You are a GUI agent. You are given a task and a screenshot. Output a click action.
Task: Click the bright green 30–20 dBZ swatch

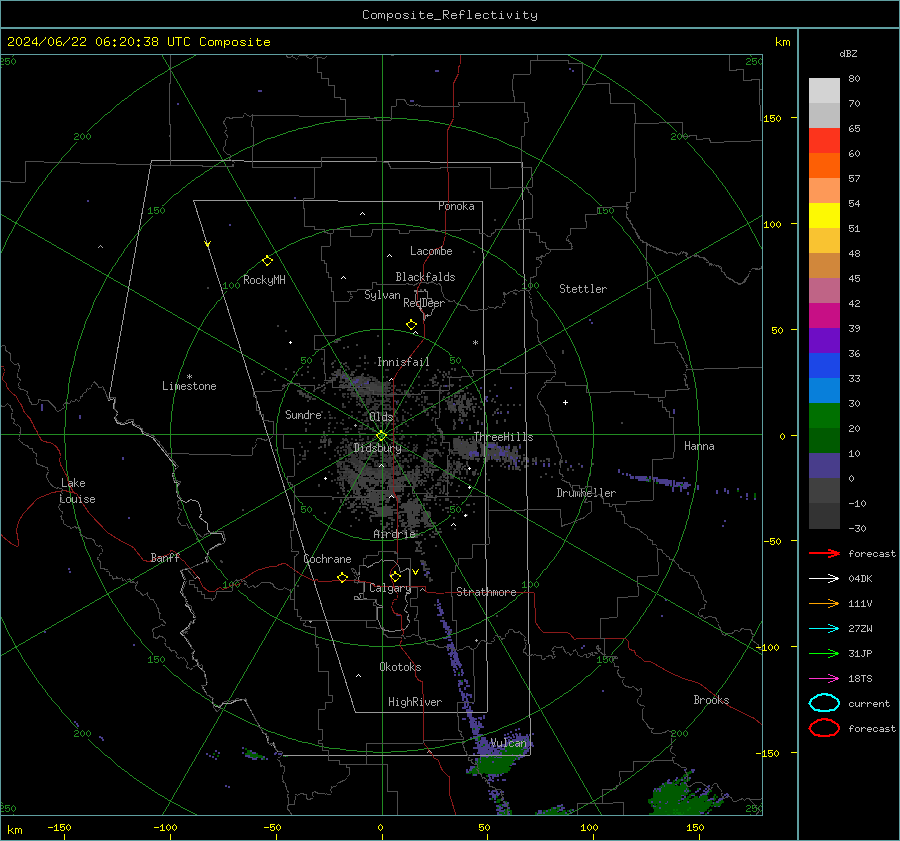click(824, 416)
